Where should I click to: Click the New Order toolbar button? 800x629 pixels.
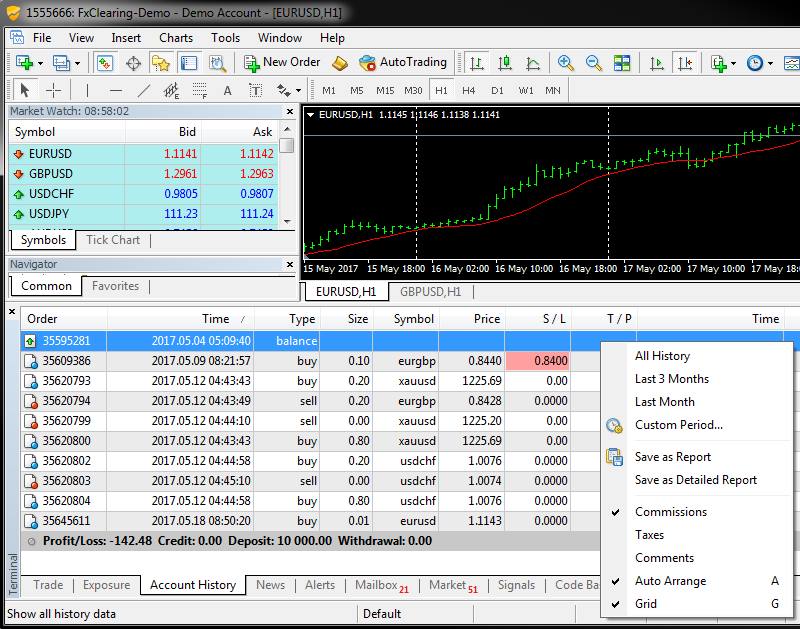click(282, 62)
